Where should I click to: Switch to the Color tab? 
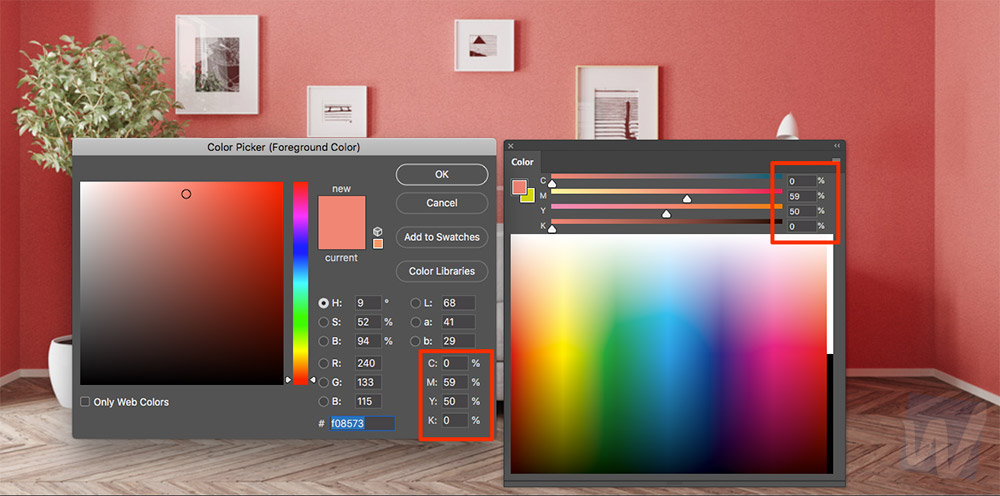pos(522,162)
